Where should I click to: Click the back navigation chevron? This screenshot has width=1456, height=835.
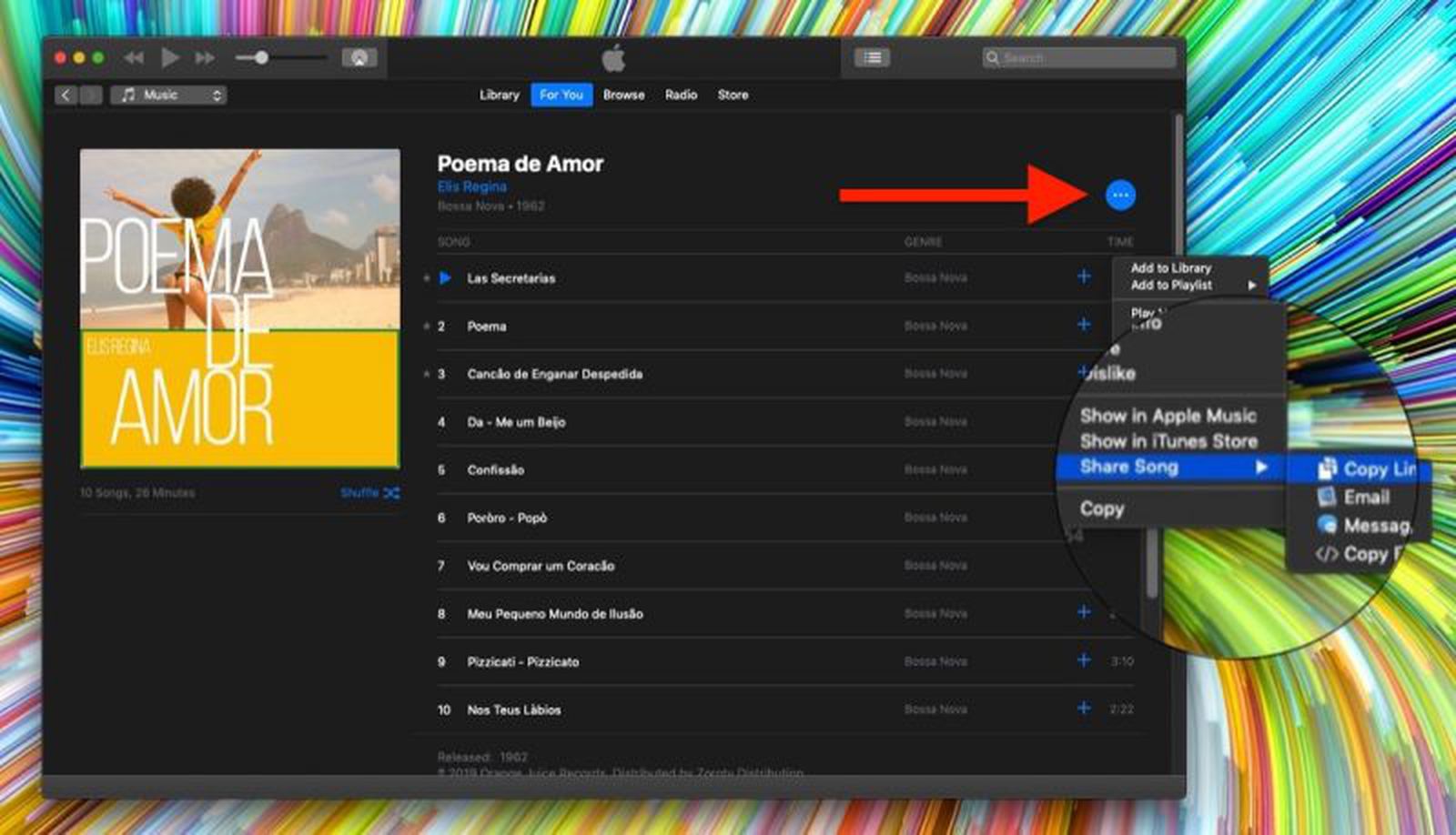[x=66, y=95]
